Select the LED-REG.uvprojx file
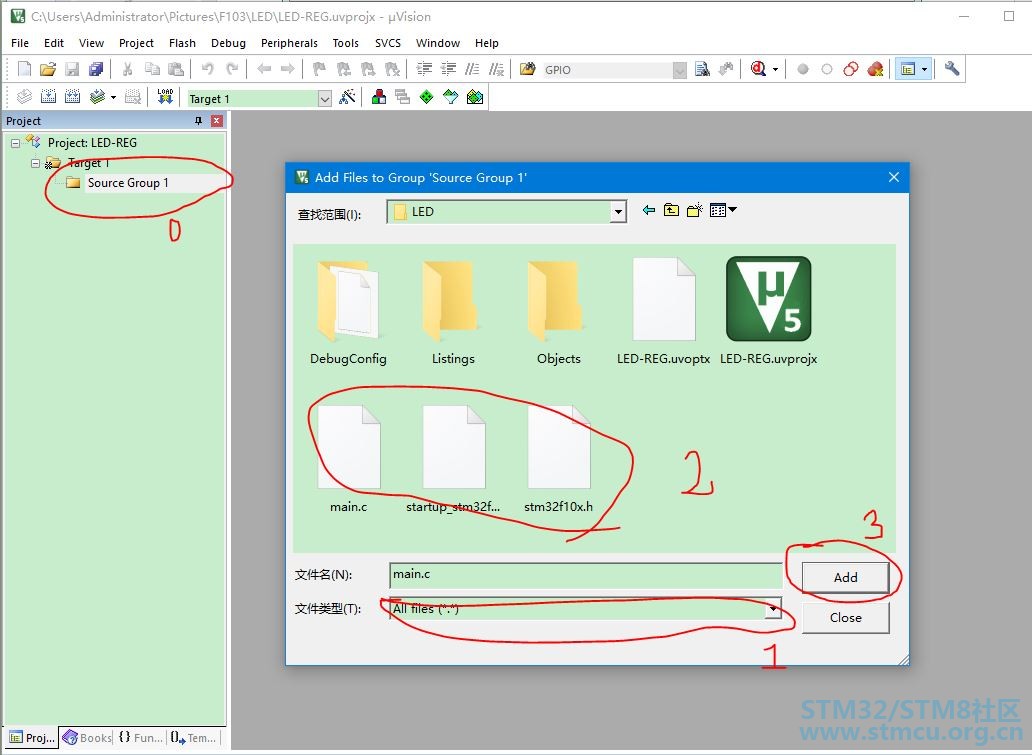Viewport: 1032px width, 755px height. 768,311
